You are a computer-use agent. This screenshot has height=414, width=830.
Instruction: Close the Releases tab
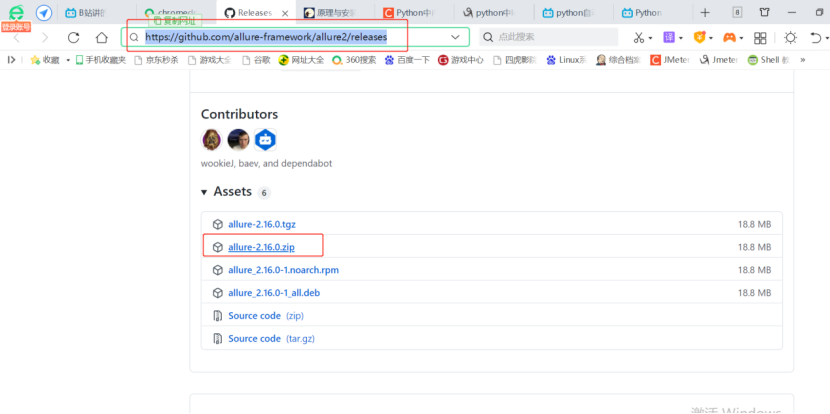(284, 13)
